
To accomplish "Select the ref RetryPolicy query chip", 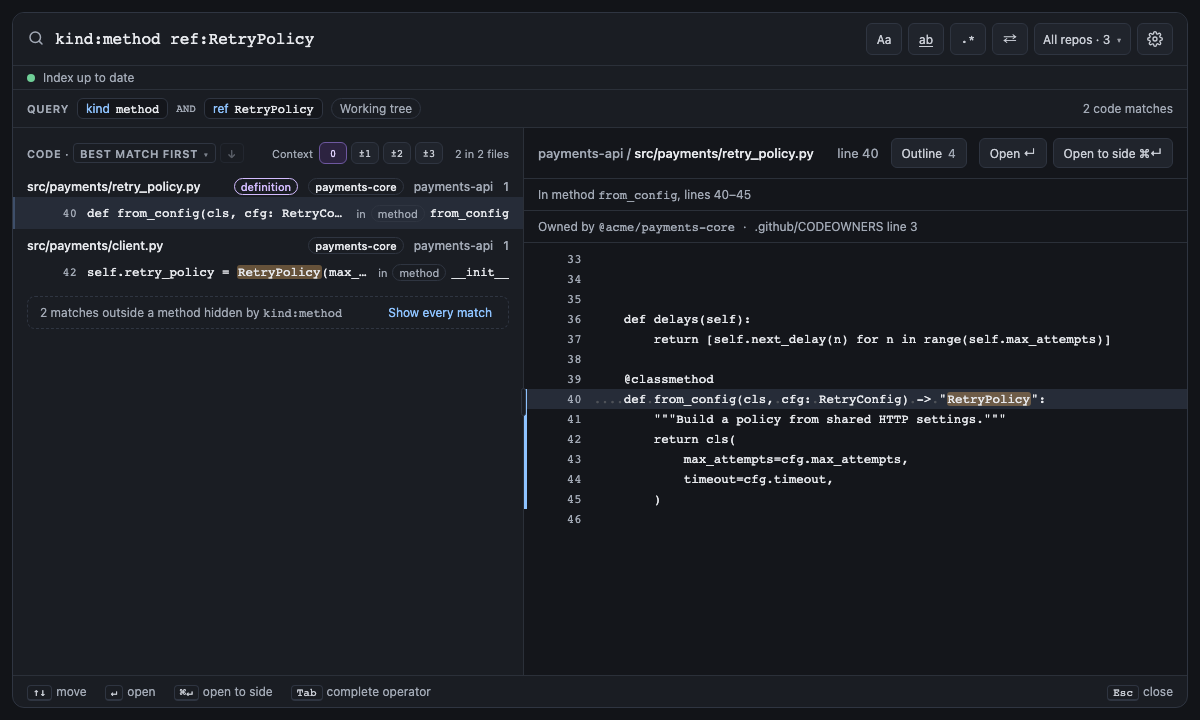I will pyautogui.click(x=263, y=109).
